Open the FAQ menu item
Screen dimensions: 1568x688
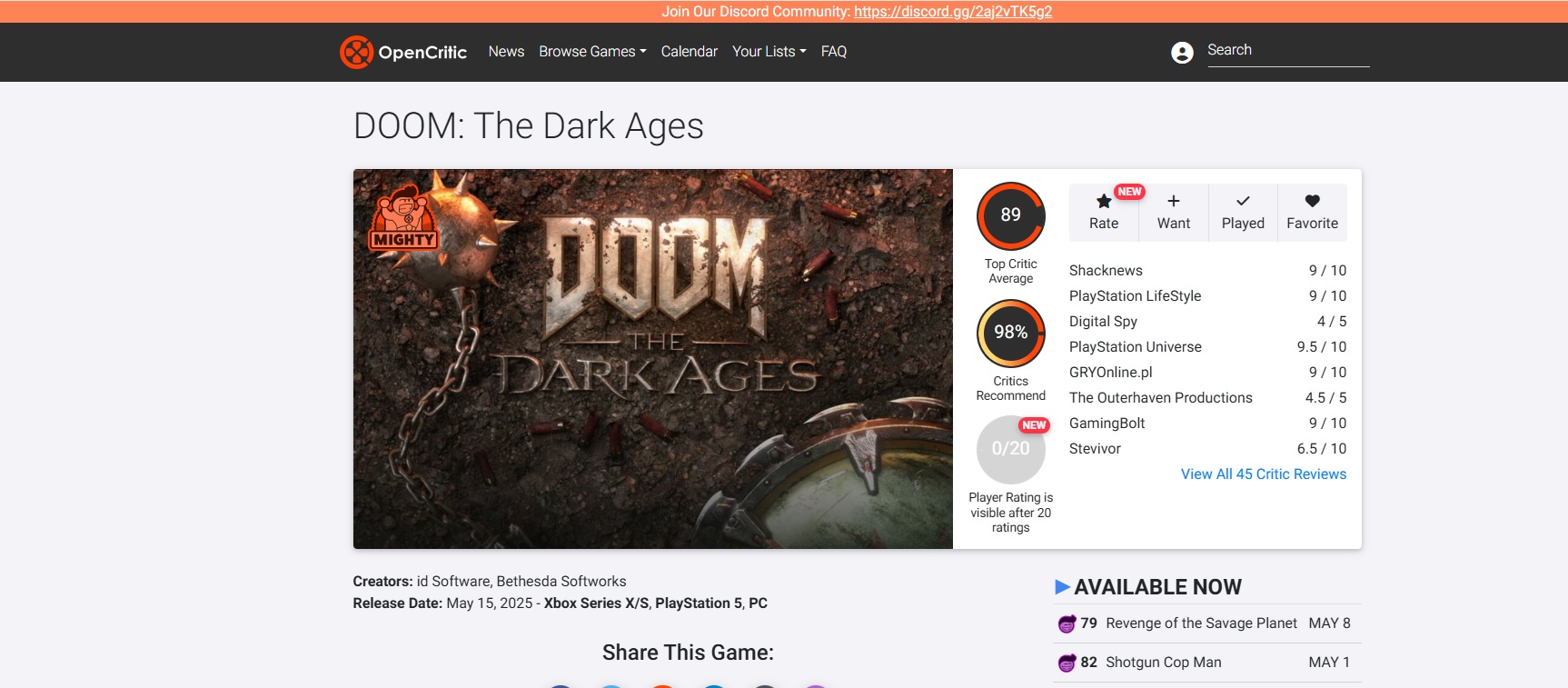834,52
